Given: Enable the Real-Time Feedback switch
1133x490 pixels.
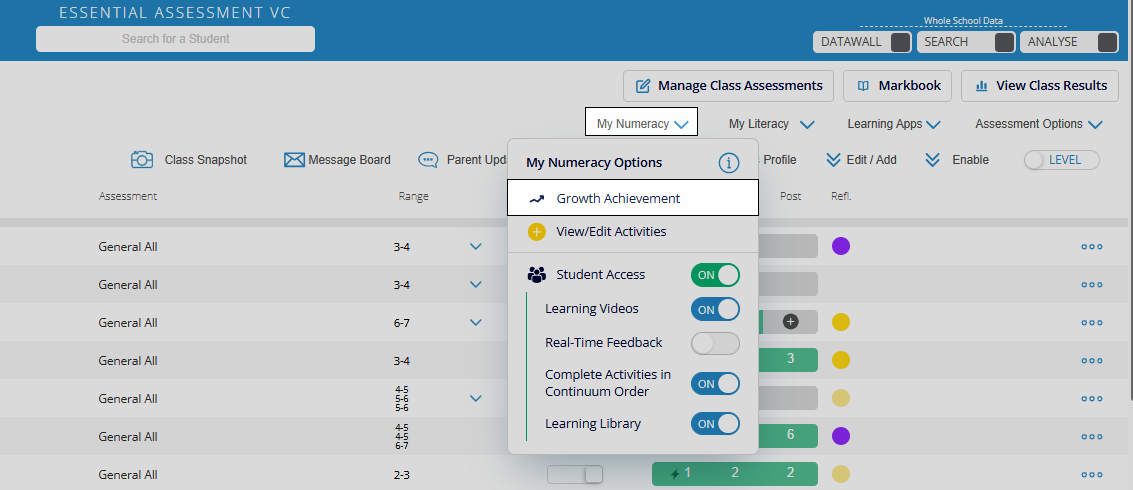Looking at the screenshot, I should click(x=715, y=343).
